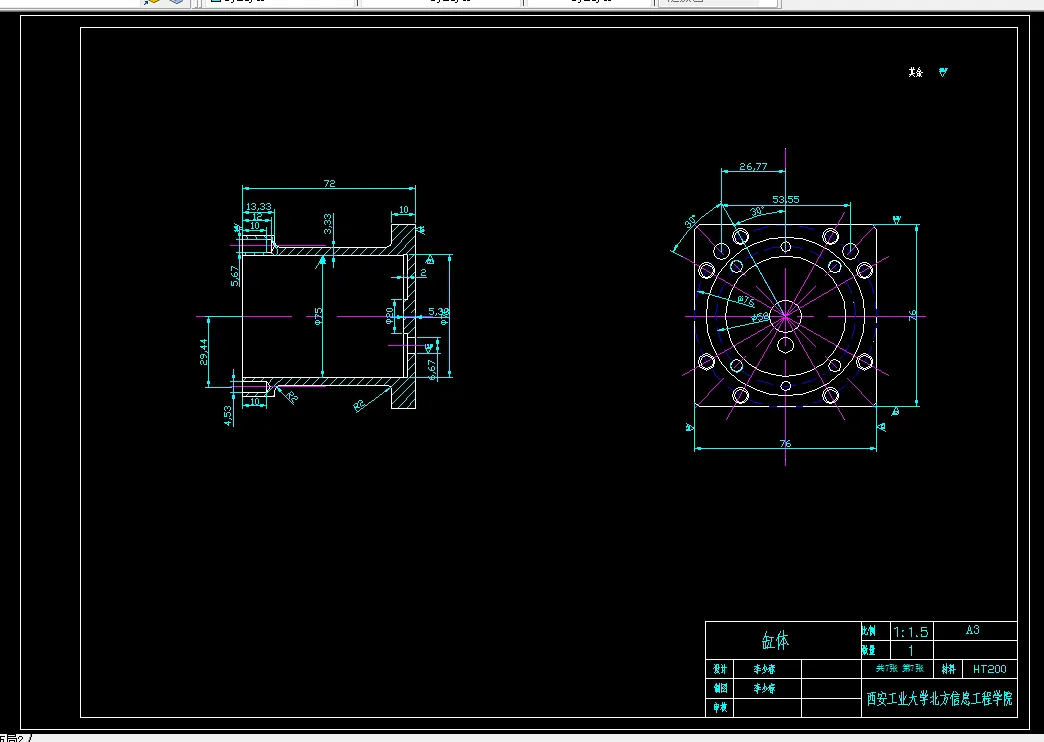
Task: Select the φ20 diameter dimension
Action: [x=390, y=316]
